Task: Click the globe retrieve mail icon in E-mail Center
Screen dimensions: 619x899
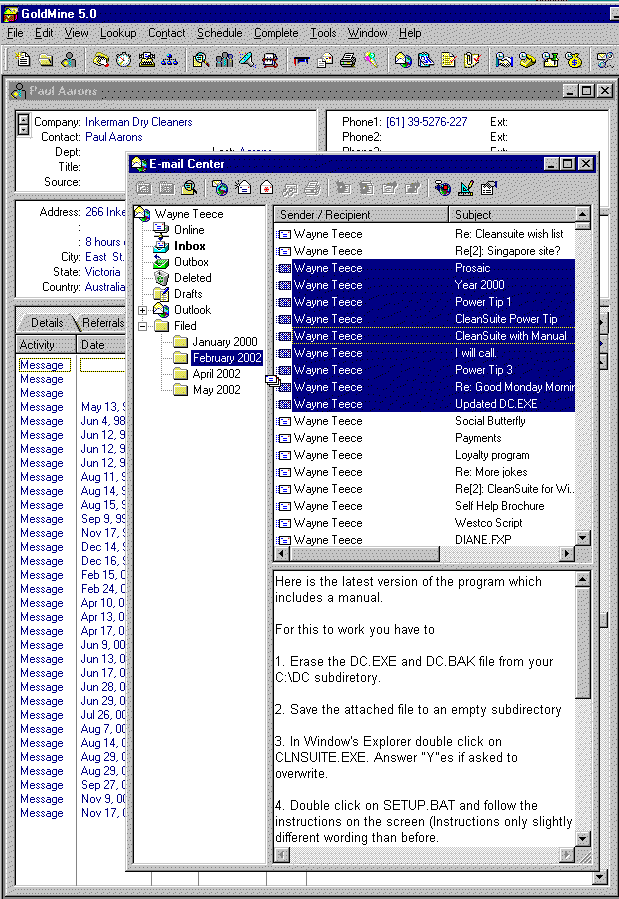Action: [x=220, y=187]
